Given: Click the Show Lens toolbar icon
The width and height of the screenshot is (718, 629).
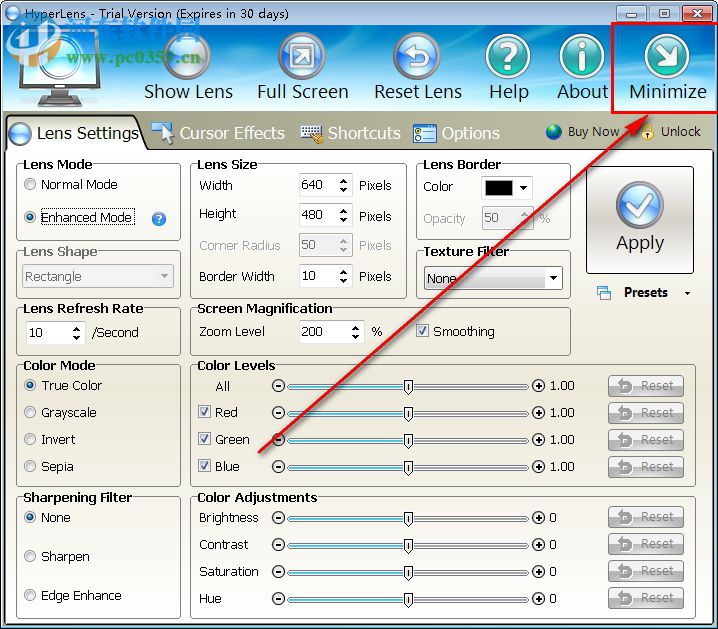Looking at the screenshot, I should 187,56.
